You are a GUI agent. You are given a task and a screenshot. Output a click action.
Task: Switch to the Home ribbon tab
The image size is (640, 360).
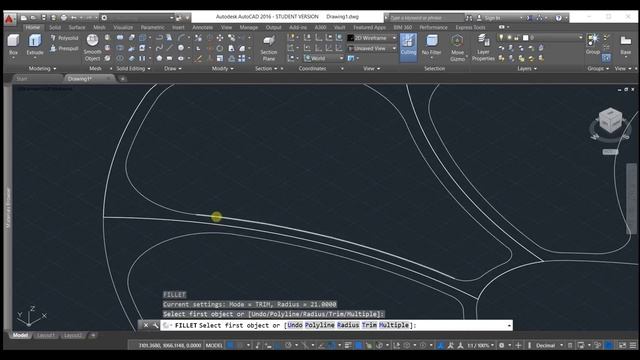[x=33, y=27]
